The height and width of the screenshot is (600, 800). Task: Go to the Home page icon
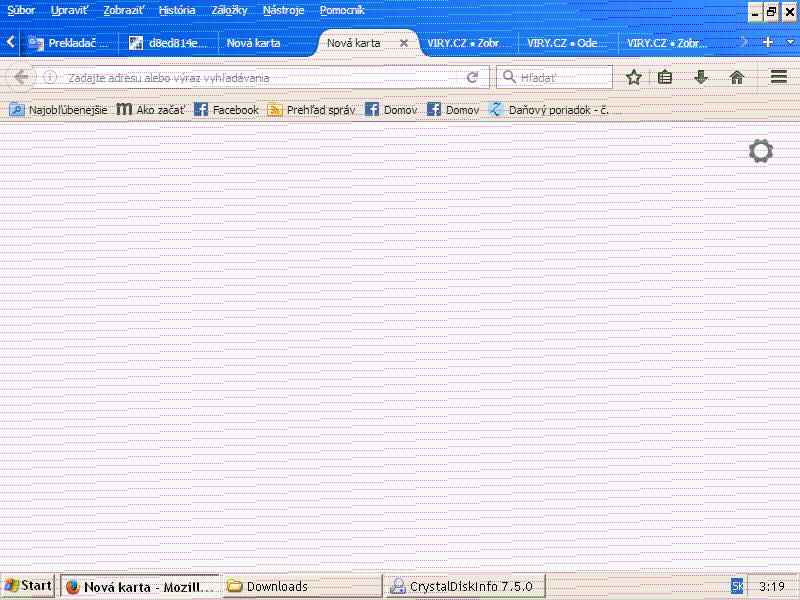[x=737, y=77]
